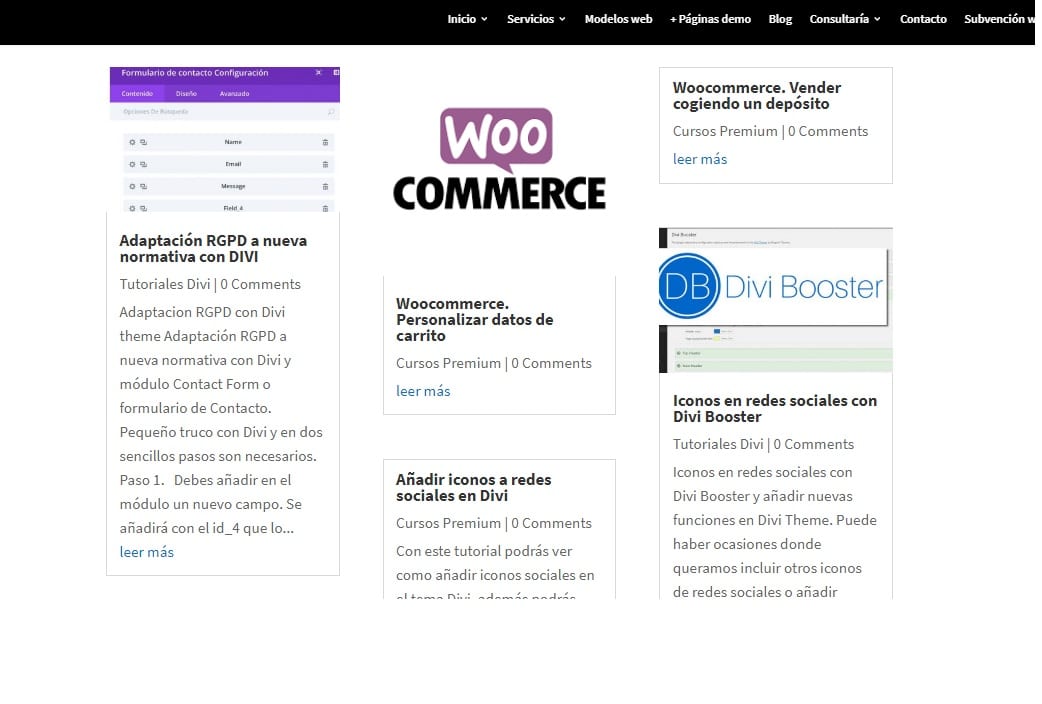Screen dimensions: 1042x704
Task: Expand the Servicios dropdown chevron
Action: [x=562, y=19]
